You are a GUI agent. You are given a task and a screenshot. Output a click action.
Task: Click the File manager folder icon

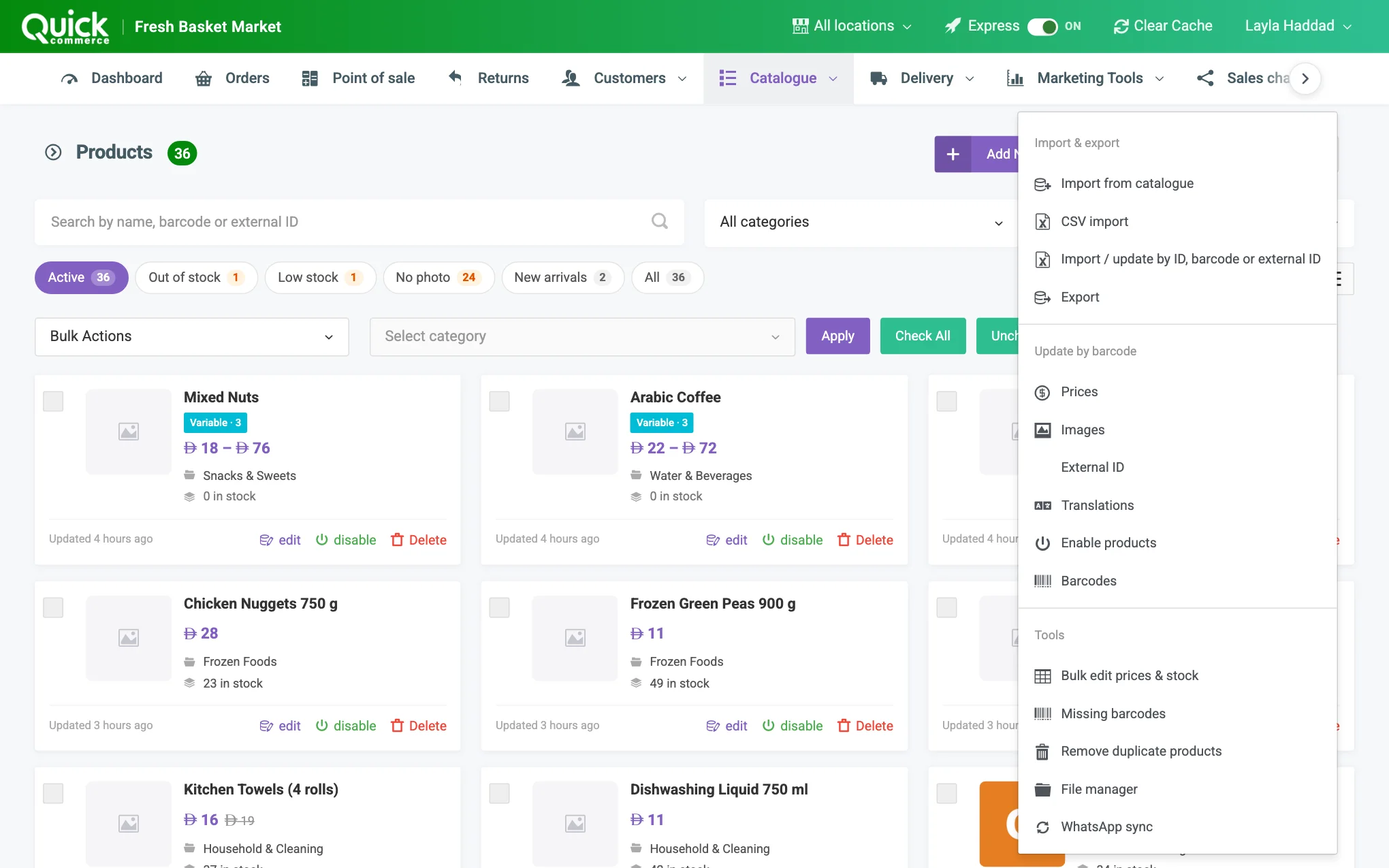coord(1042,789)
